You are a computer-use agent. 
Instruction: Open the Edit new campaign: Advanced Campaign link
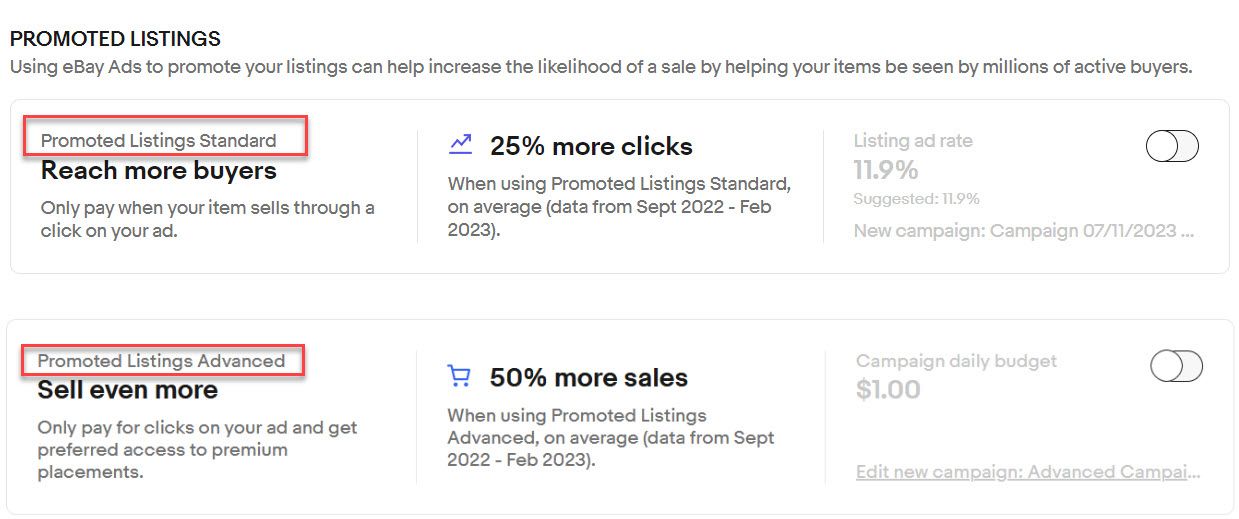click(1028, 472)
